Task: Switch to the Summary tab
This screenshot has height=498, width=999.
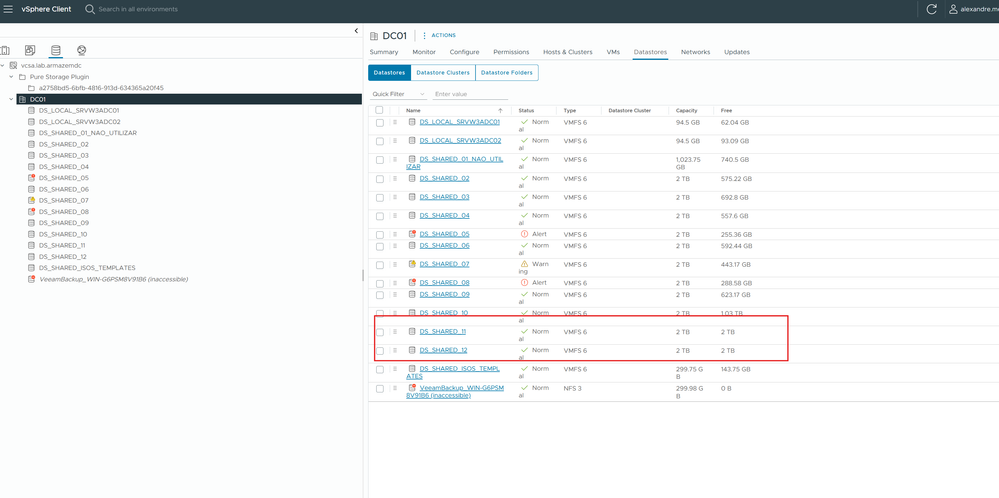Action: (384, 52)
